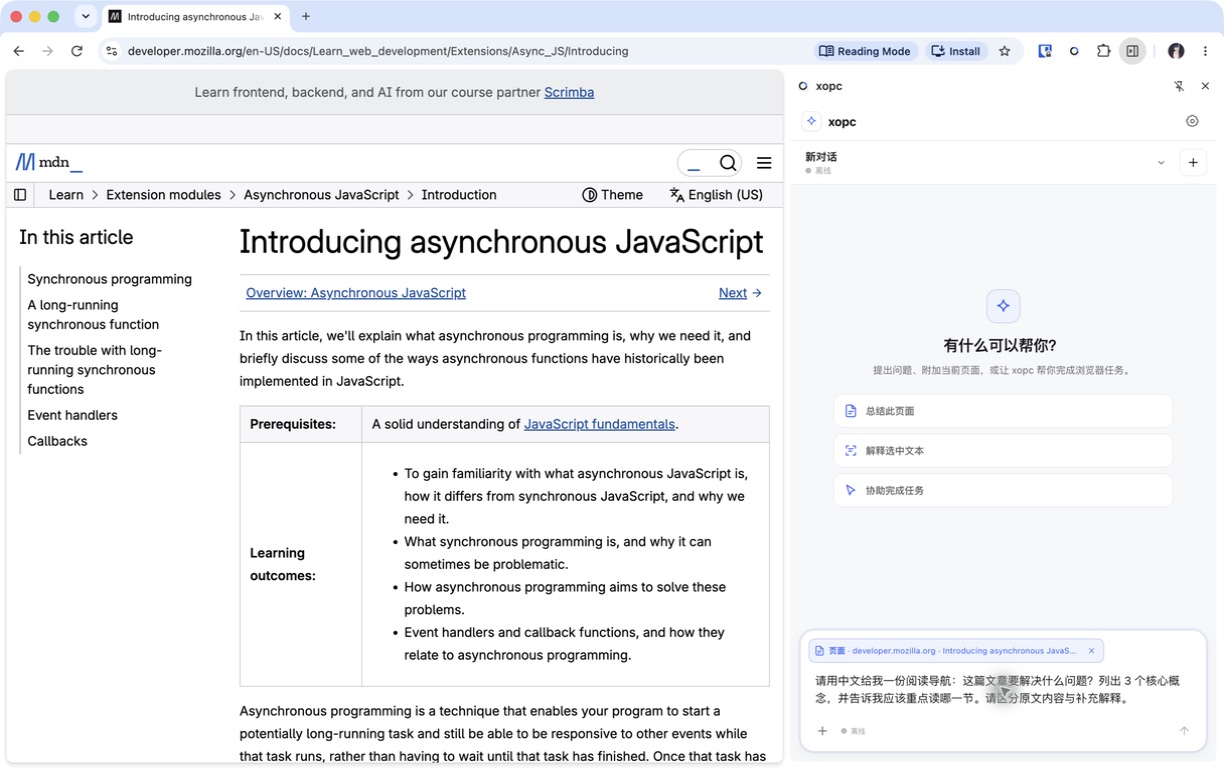Reload the current MDN page
Image resolution: width=1224 pixels, height=768 pixels.
point(77,51)
